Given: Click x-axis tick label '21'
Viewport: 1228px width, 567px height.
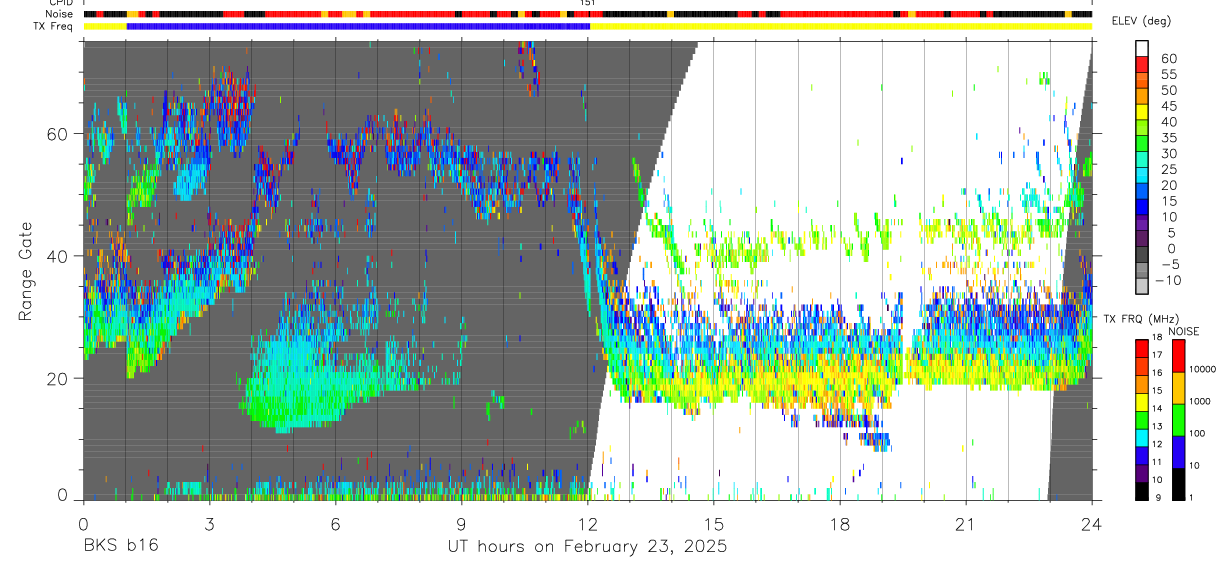Looking at the screenshot, I should [966, 524].
